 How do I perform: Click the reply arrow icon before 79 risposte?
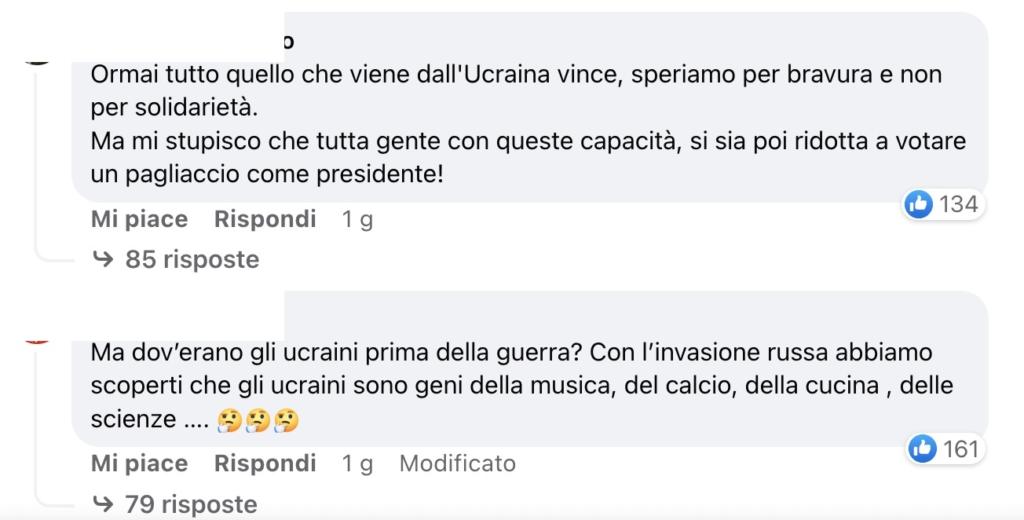[103, 504]
